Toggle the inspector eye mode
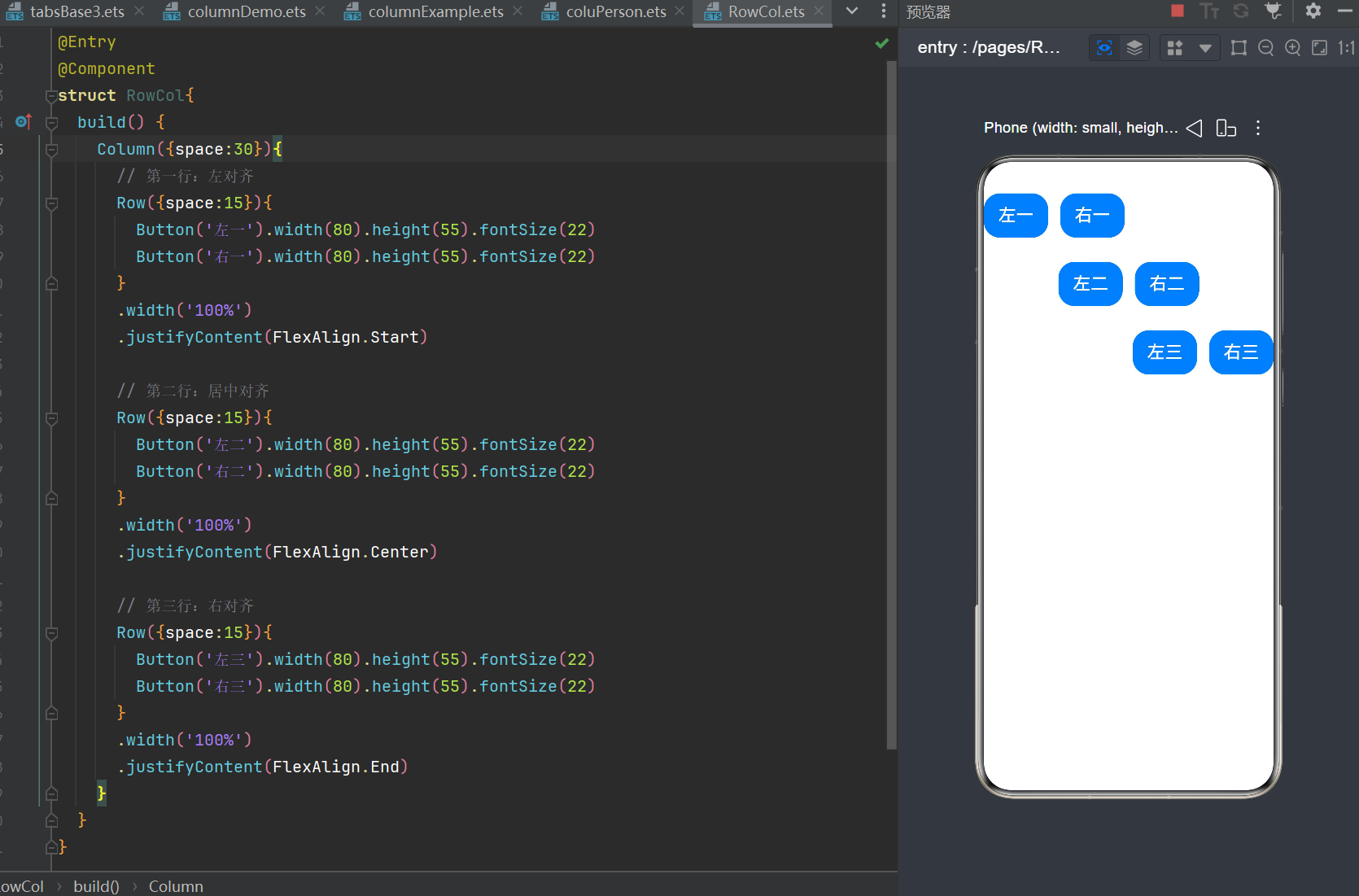Screen dimensions: 1359x896 coord(1104,48)
